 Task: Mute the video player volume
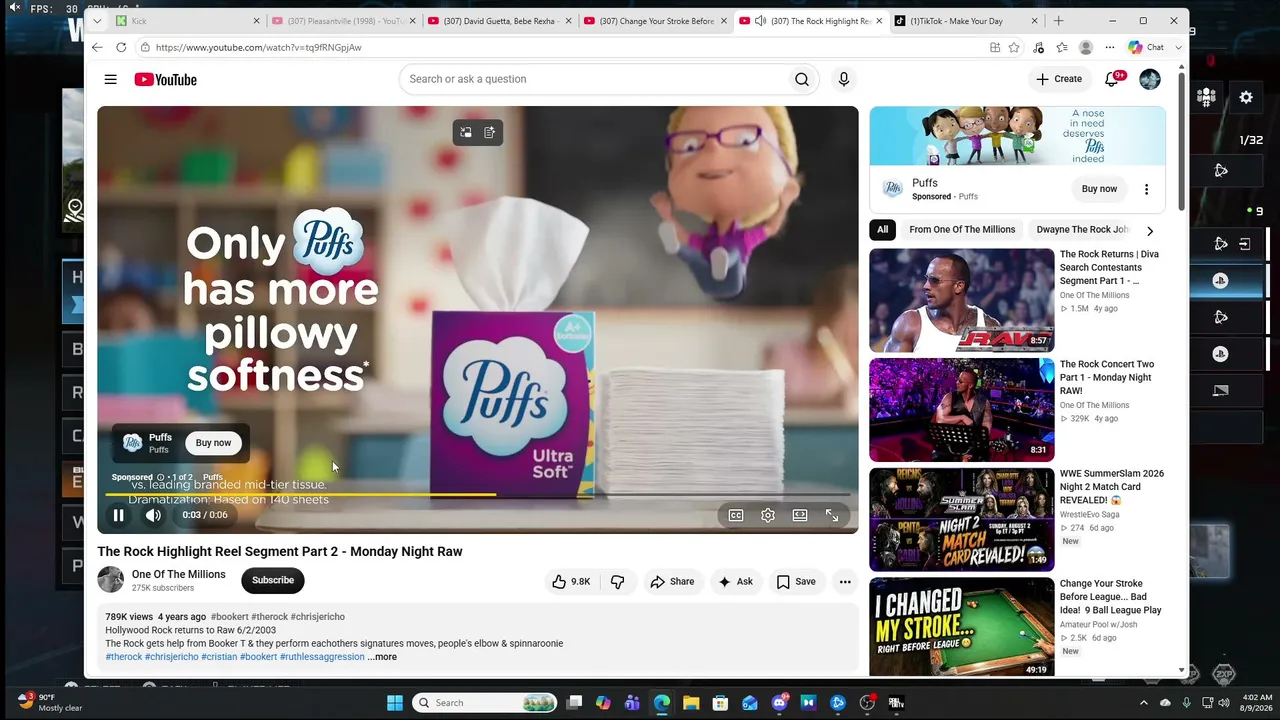point(153,515)
